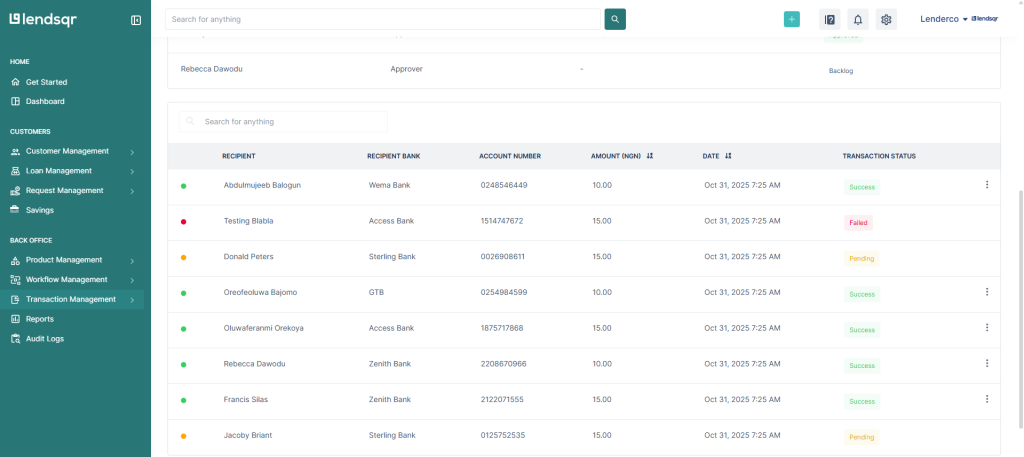Expand Transaction Management submenu
The image size is (1024, 457).
coord(132,300)
